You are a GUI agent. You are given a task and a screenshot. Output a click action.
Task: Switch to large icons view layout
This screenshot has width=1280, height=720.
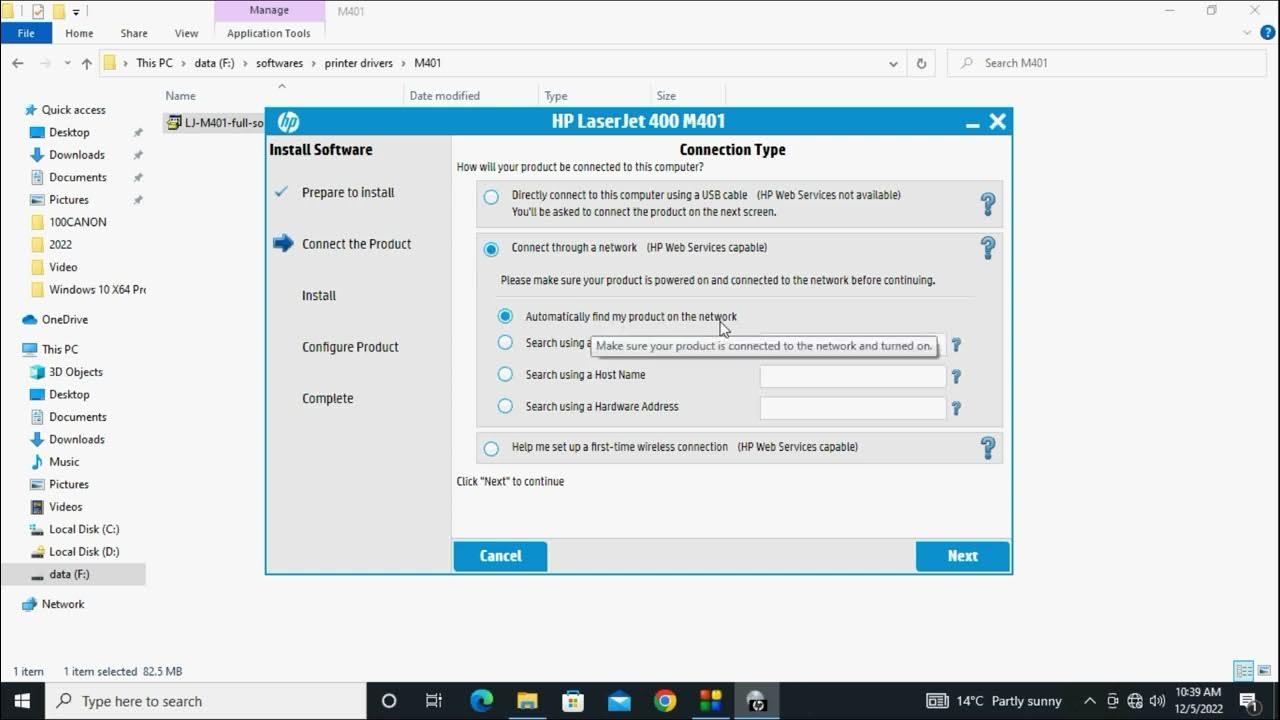[1264, 671]
